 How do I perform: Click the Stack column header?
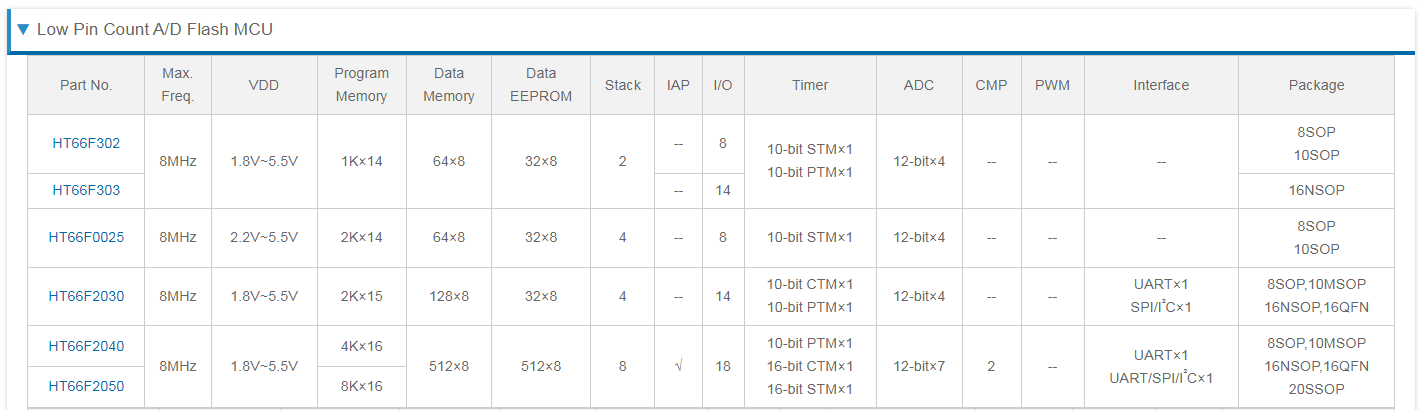622,85
